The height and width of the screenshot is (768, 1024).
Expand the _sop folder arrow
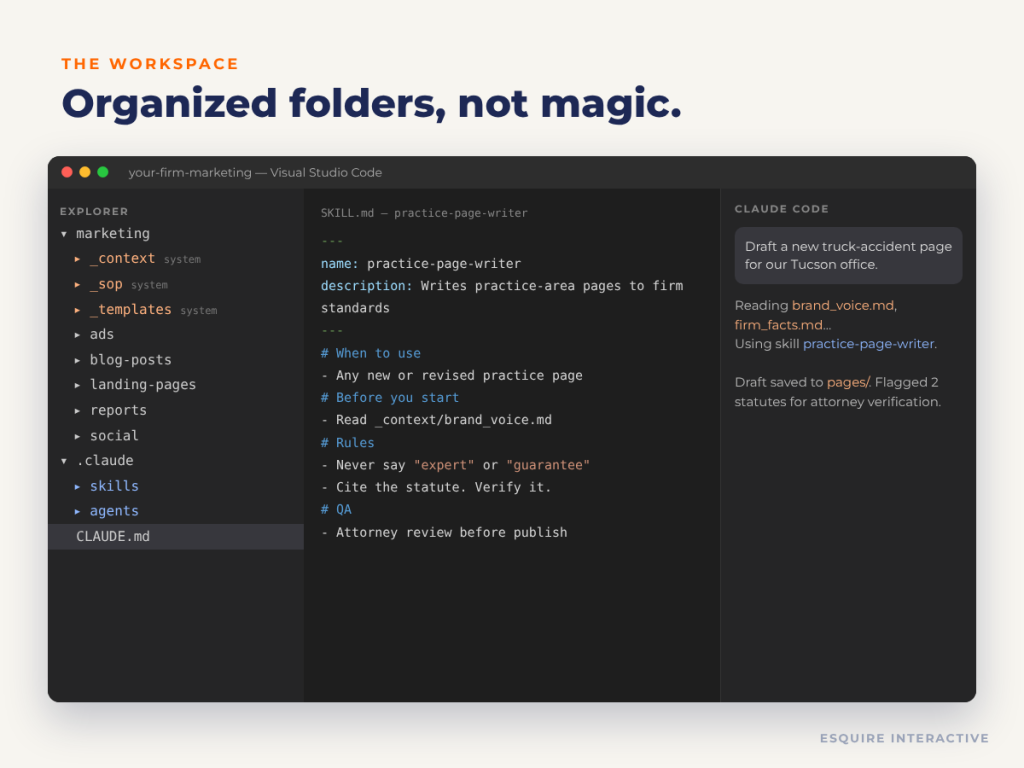point(77,285)
